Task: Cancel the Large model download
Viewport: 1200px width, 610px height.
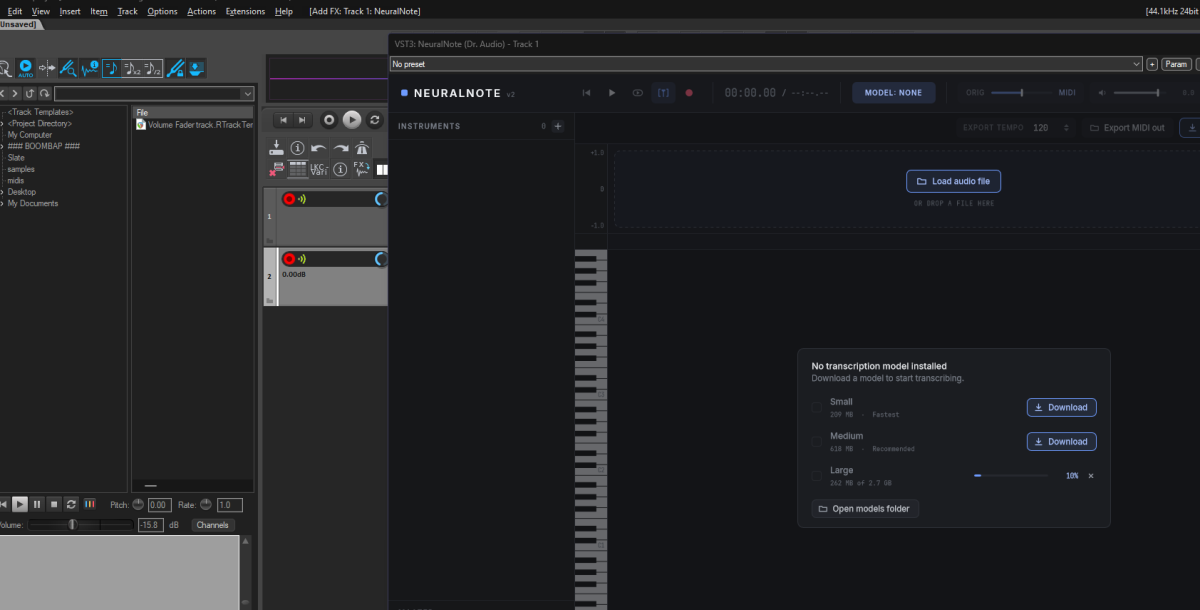Action: coord(1091,476)
